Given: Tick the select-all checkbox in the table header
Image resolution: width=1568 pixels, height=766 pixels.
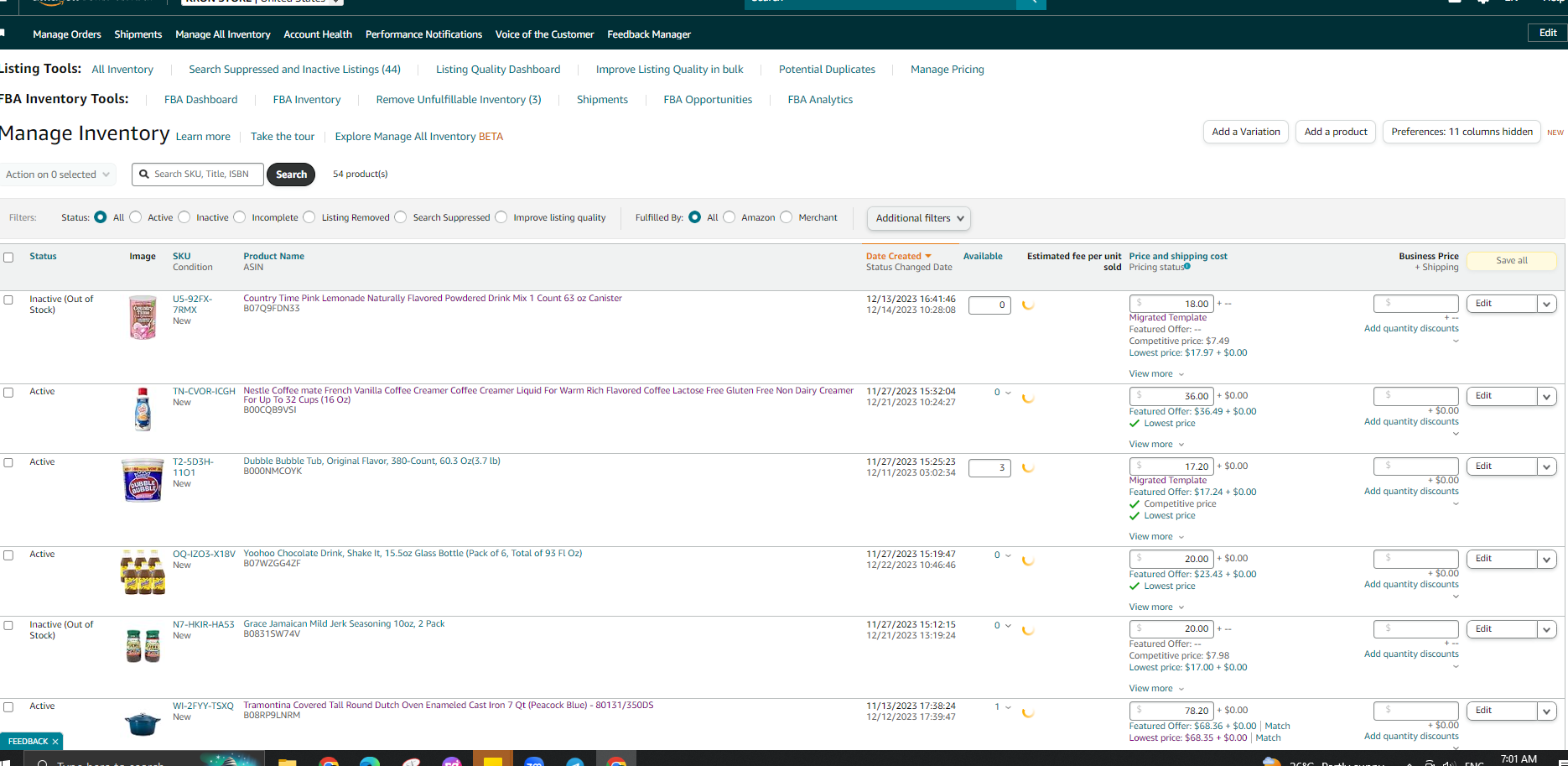Looking at the screenshot, I should click(x=8, y=258).
